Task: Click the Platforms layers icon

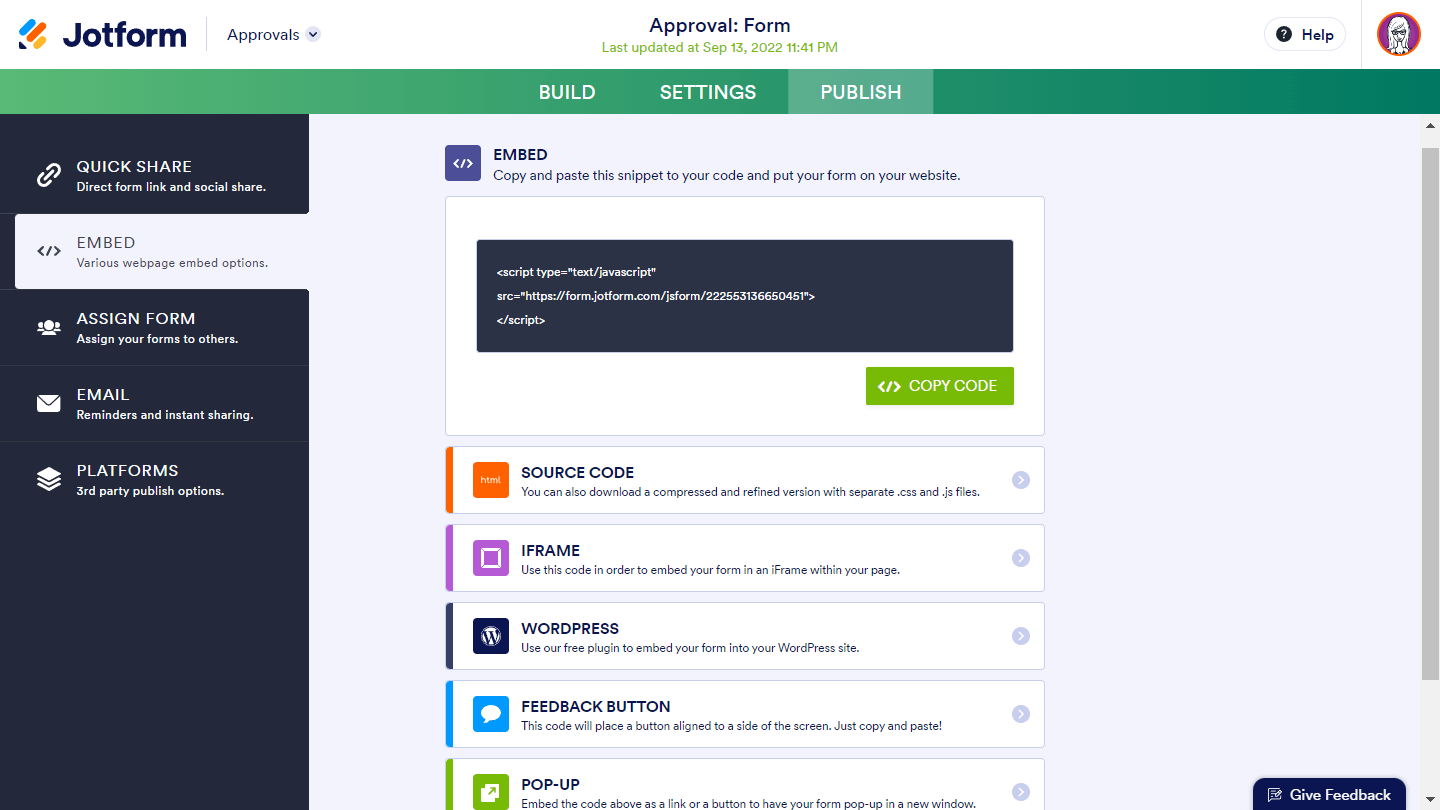Action: coord(49,479)
